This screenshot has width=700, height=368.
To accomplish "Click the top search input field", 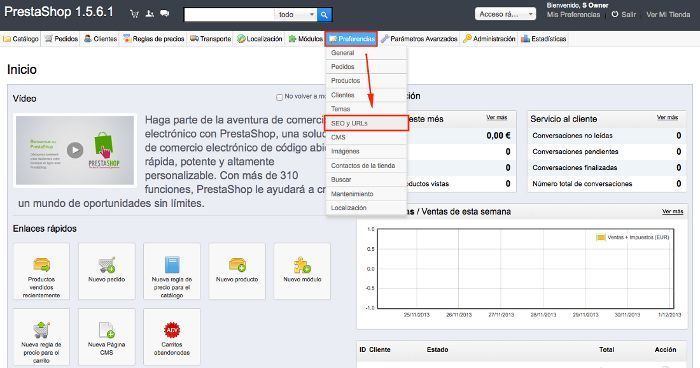I will click(x=229, y=15).
